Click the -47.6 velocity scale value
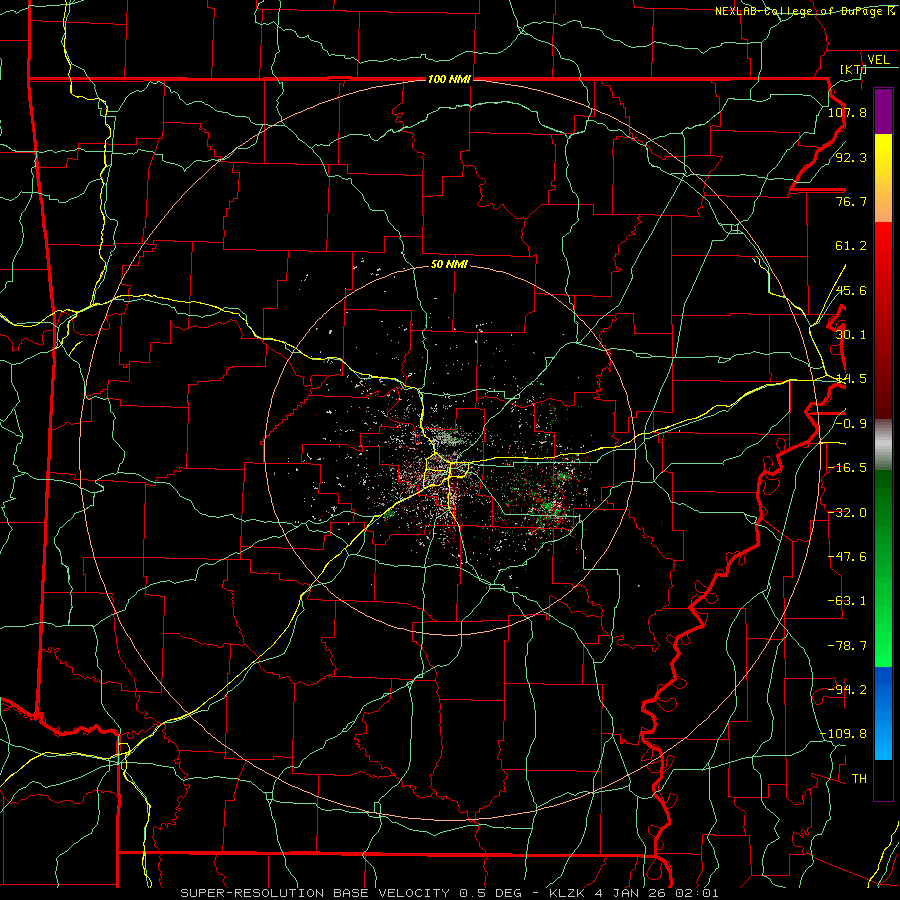Screen dimensions: 900x900 [x=847, y=557]
